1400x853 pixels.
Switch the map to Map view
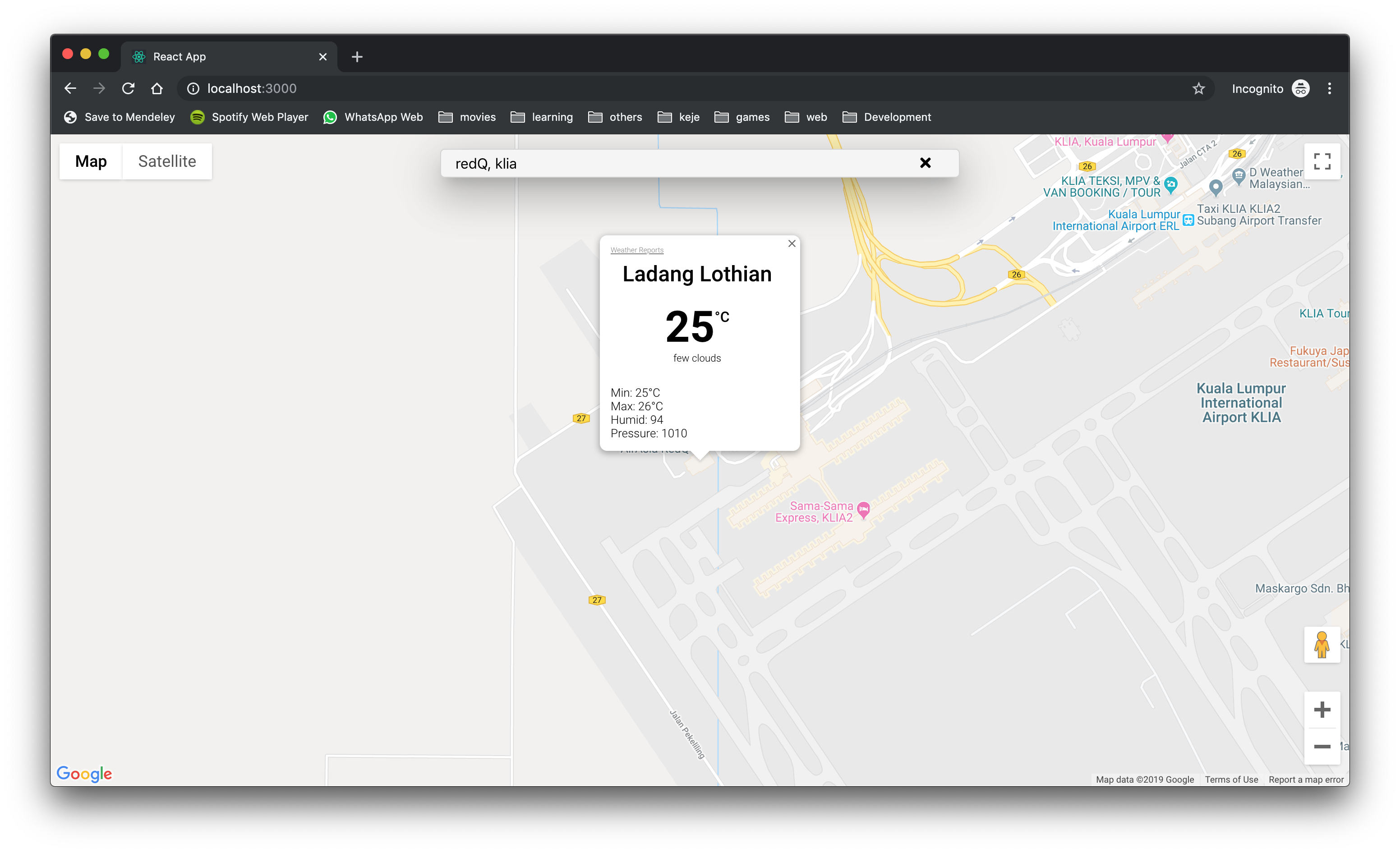click(x=90, y=161)
